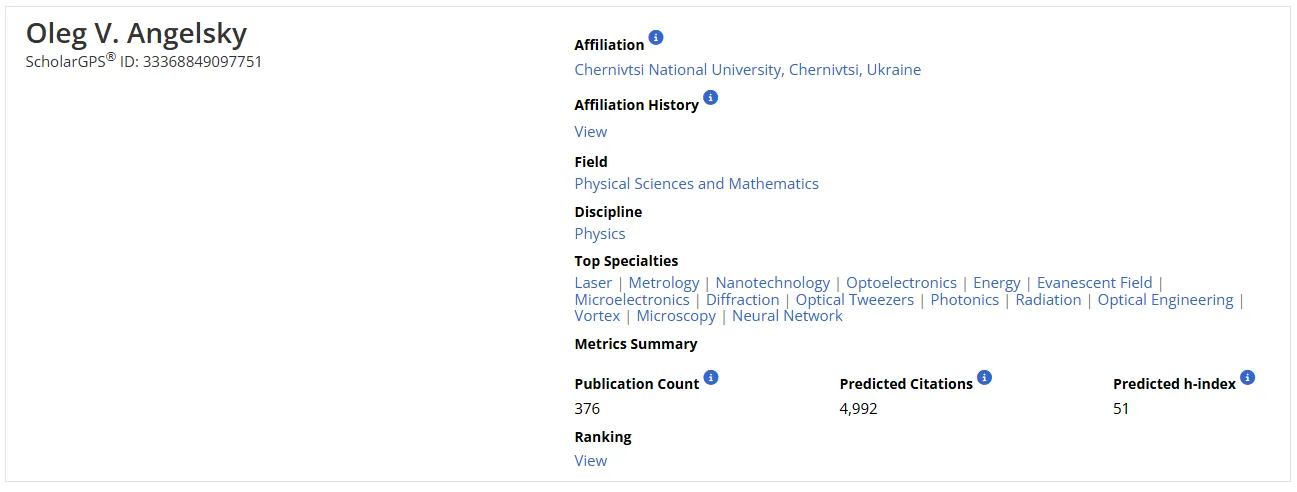The height and width of the screenshot is (492, 1297).
Task: Select the Laser specialty
Action: tap(593, 283)
